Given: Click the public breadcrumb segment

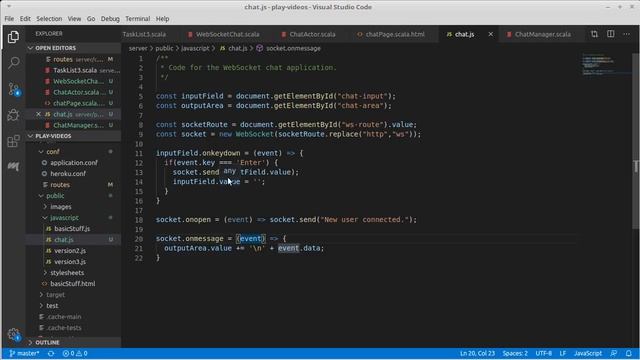Looking at the screenshot, I should click(x=164, y=48).
